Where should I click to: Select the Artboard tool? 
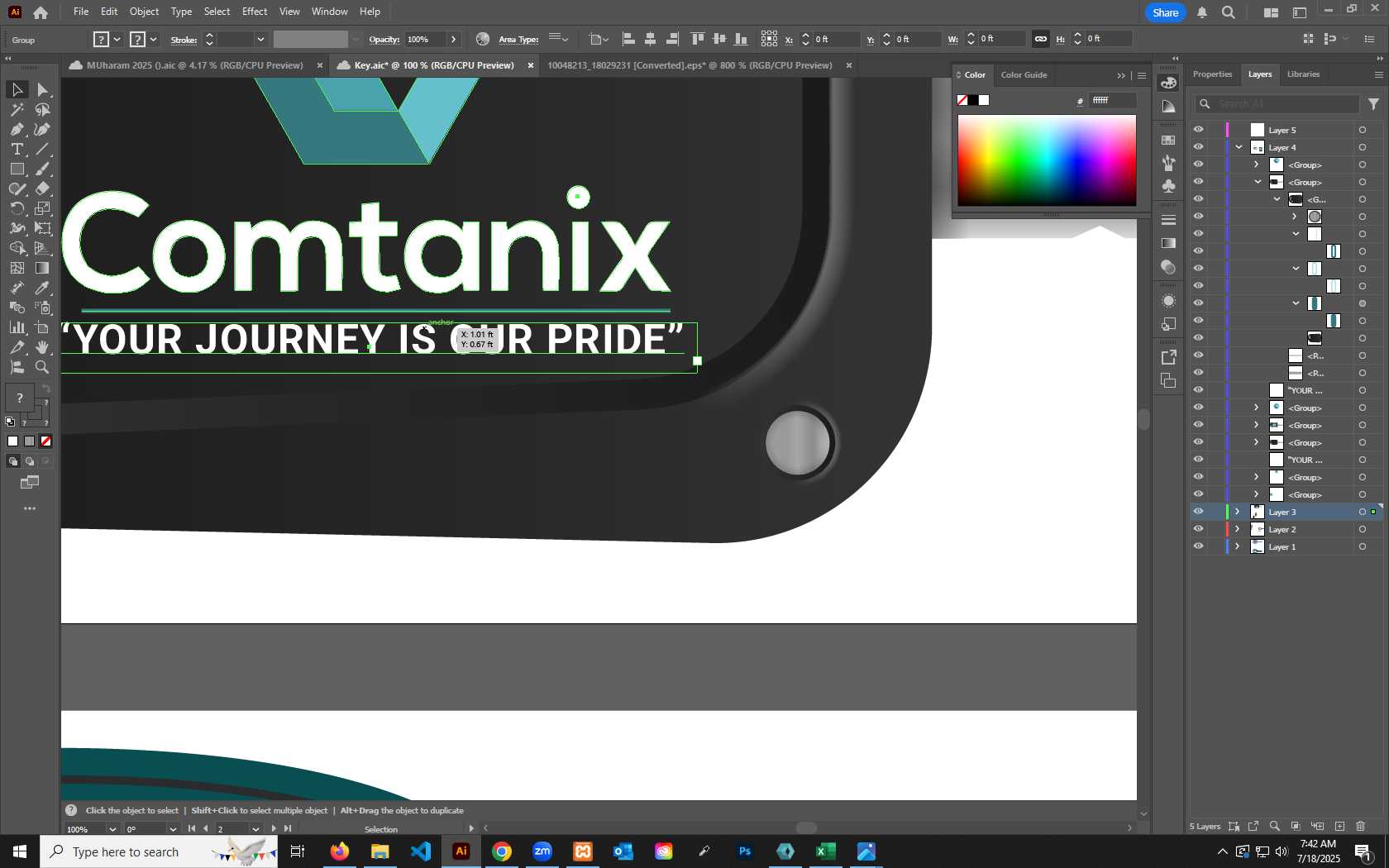[x=43, y=327]
